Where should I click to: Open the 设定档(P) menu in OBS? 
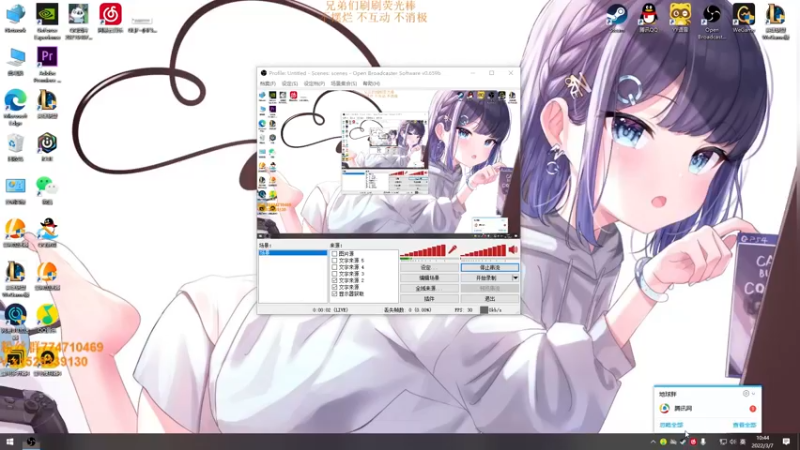(314, 84)
